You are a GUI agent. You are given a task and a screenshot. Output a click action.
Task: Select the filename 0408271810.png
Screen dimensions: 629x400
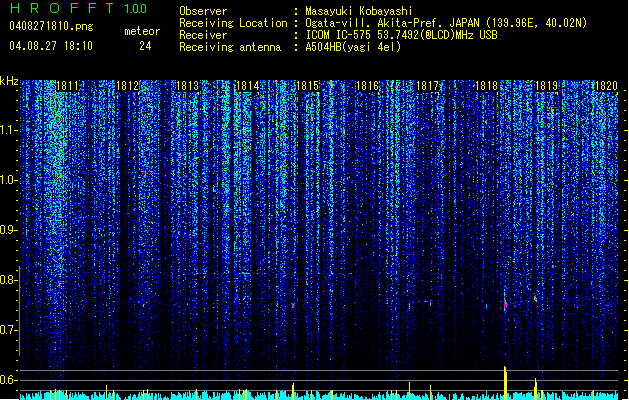51,27
